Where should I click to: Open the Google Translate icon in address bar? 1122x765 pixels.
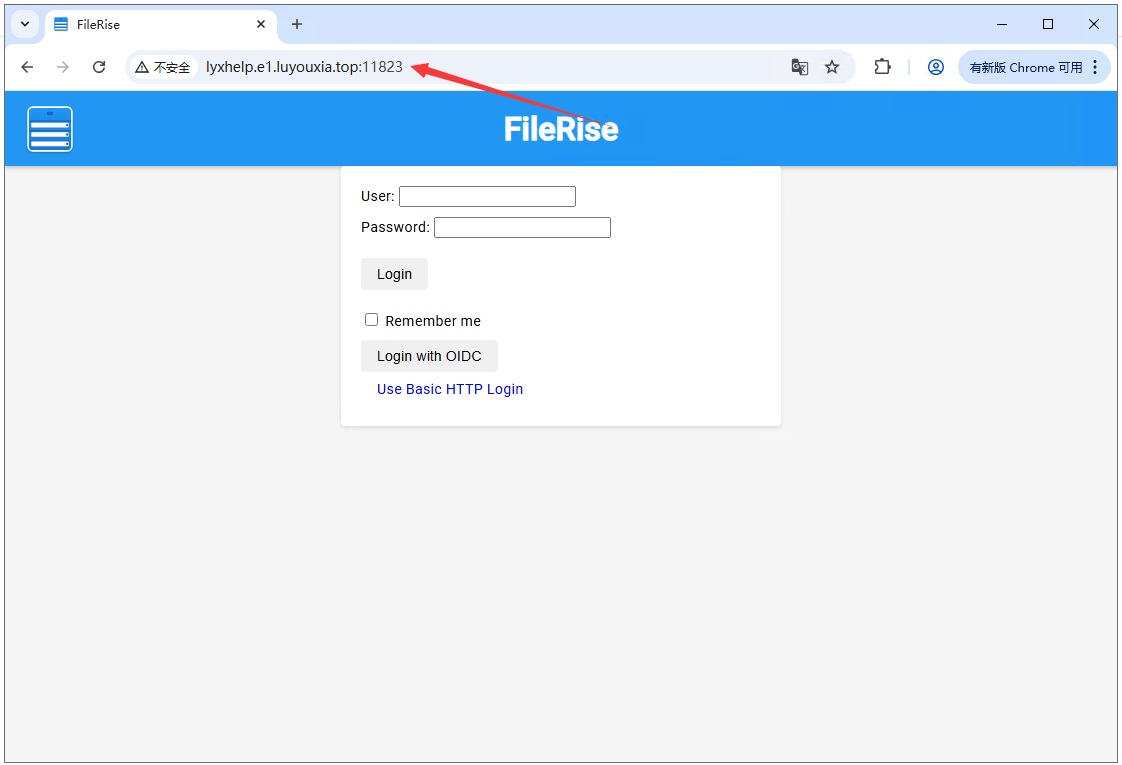(x=800, y=66)
